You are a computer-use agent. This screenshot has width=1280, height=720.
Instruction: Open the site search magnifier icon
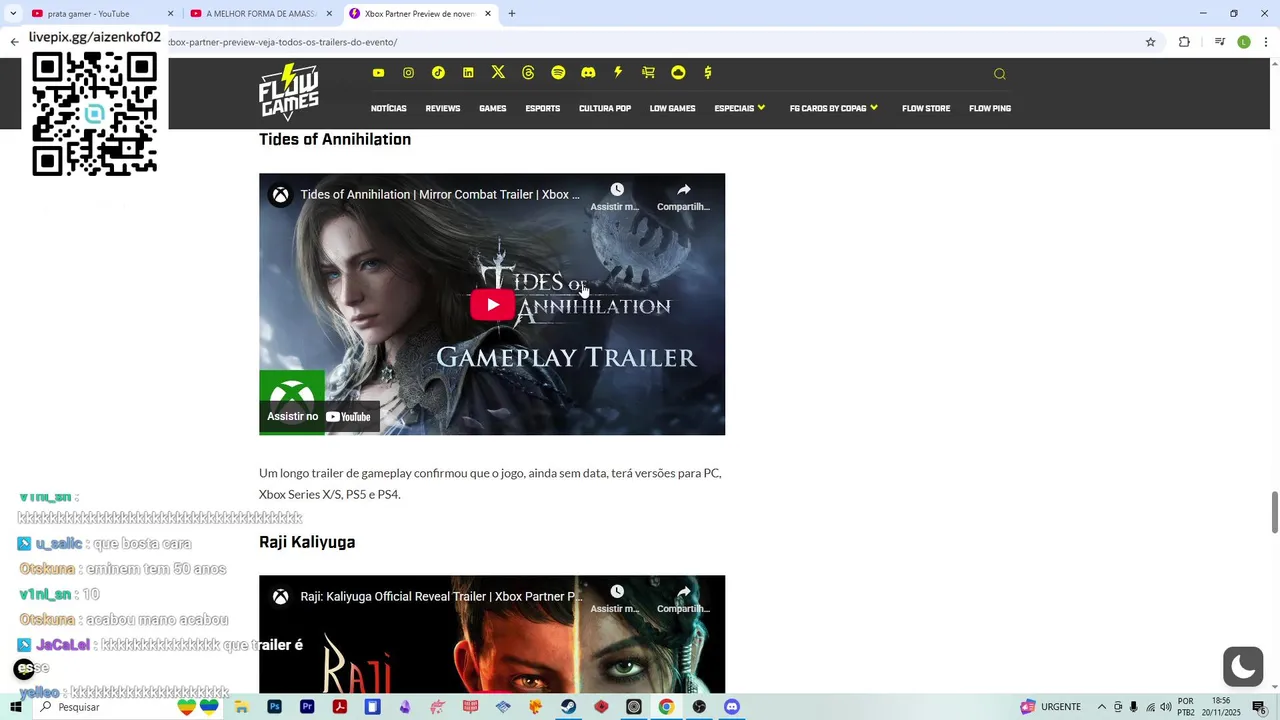coord(999,74)
